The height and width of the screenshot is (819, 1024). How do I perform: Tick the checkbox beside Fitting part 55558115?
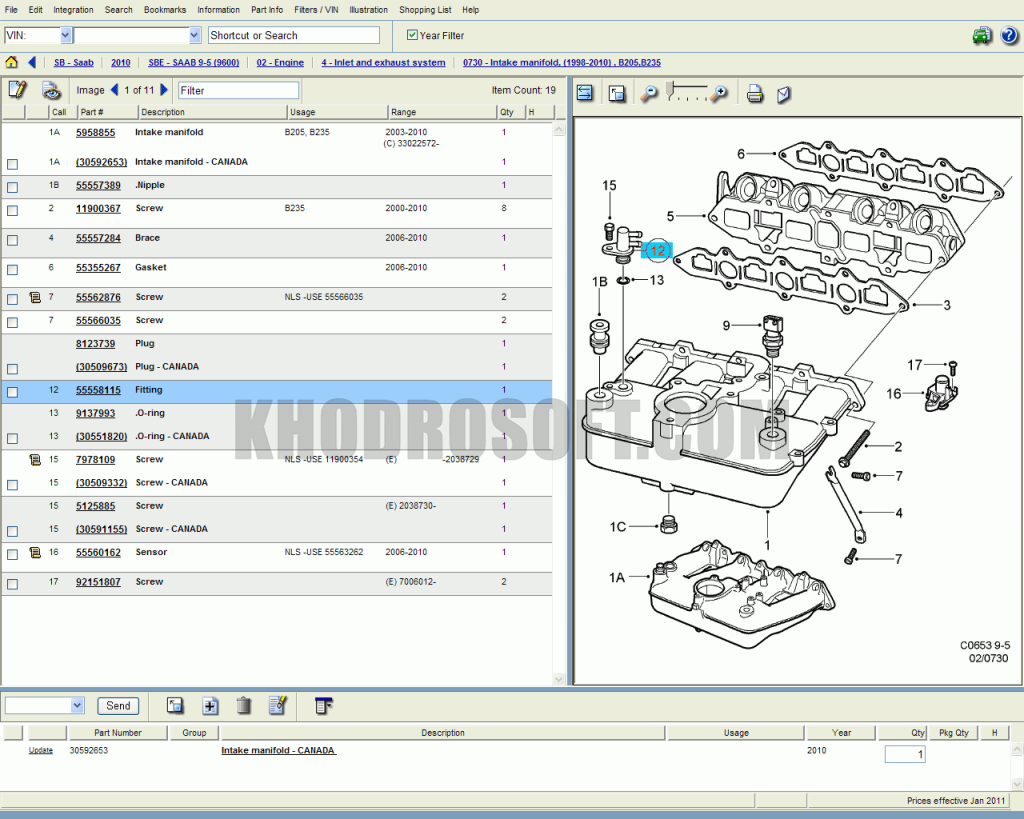click(x=12, y=392)
